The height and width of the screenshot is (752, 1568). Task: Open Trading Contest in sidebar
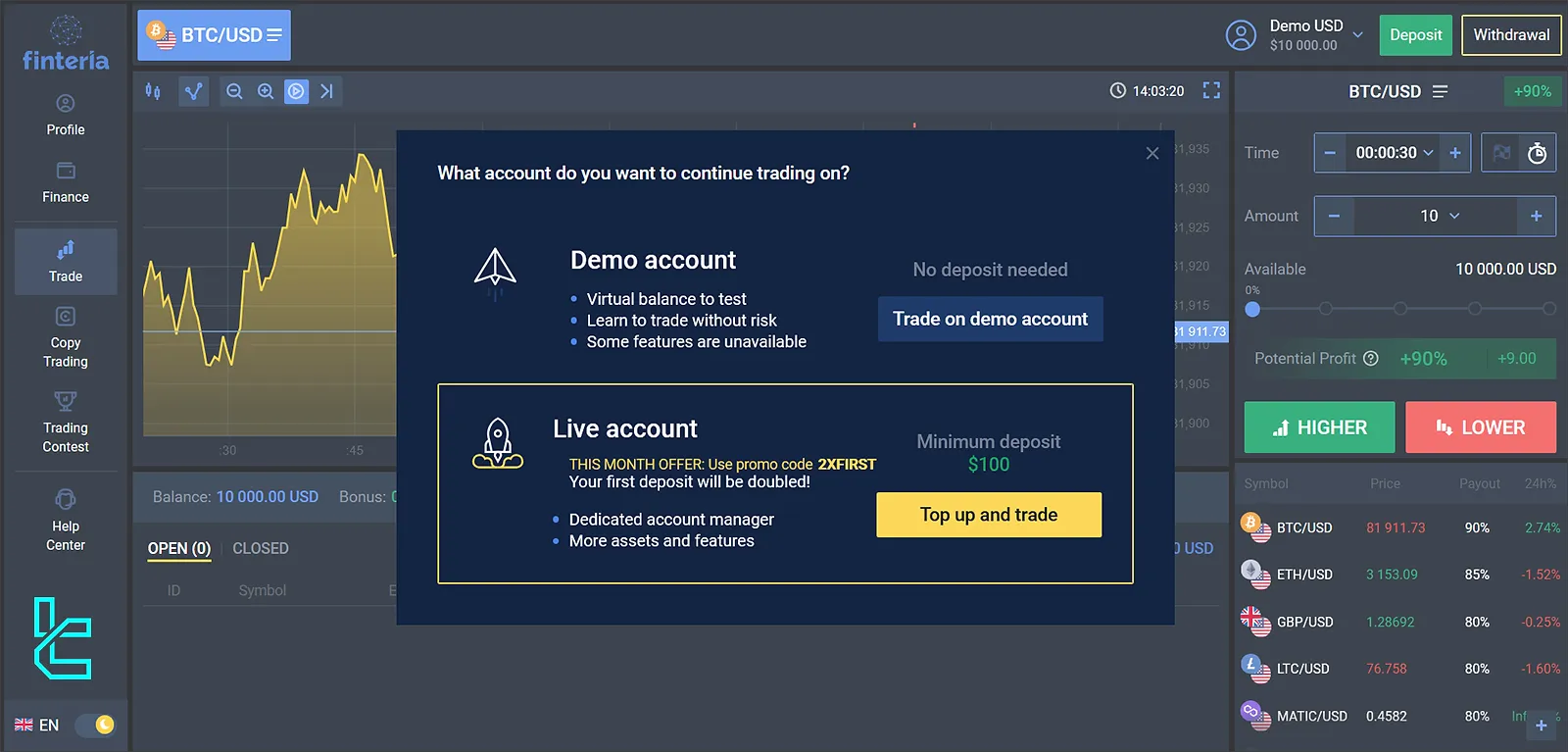click(66, 423)
